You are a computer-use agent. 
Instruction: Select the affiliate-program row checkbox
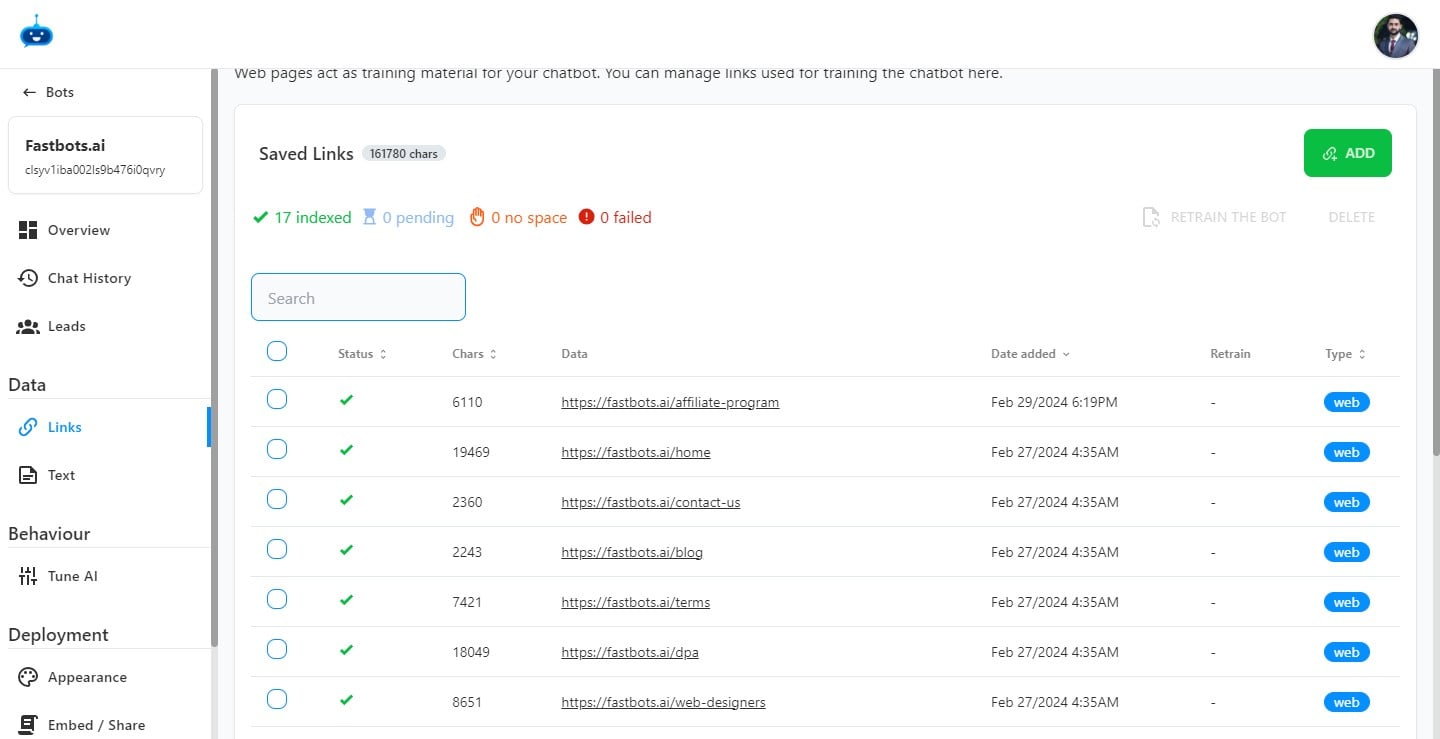click(x=277, y=400)
